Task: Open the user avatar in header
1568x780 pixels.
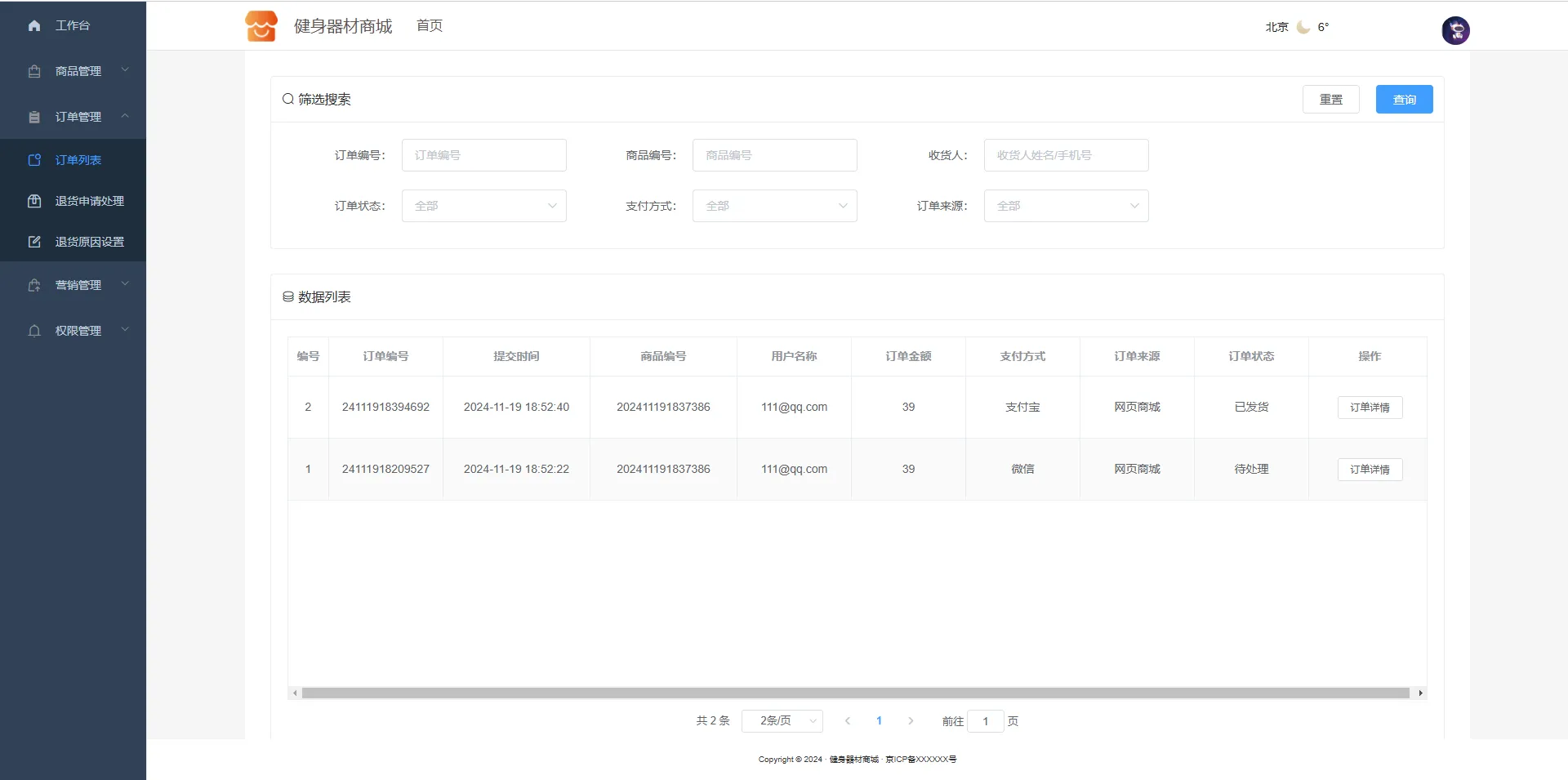Action: [1455, 30]
